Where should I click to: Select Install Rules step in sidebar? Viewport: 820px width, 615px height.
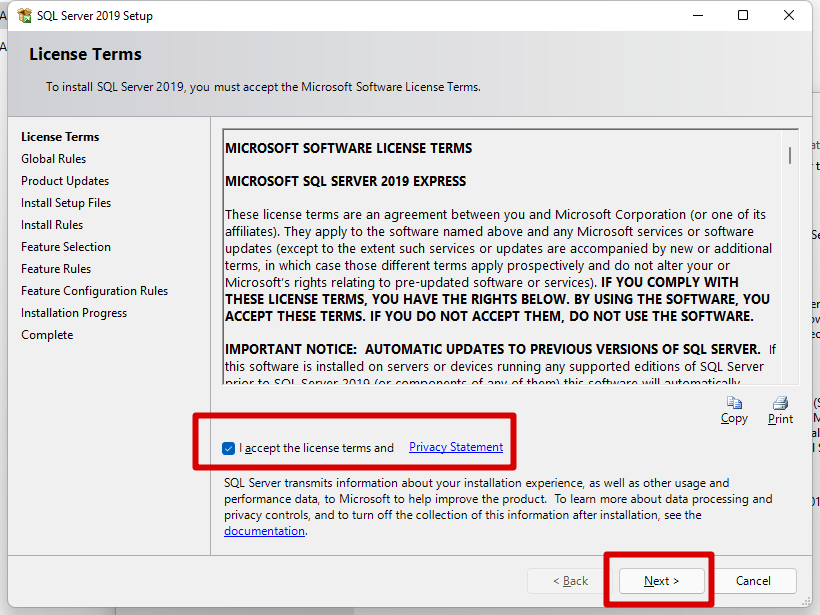pos(52,225)
